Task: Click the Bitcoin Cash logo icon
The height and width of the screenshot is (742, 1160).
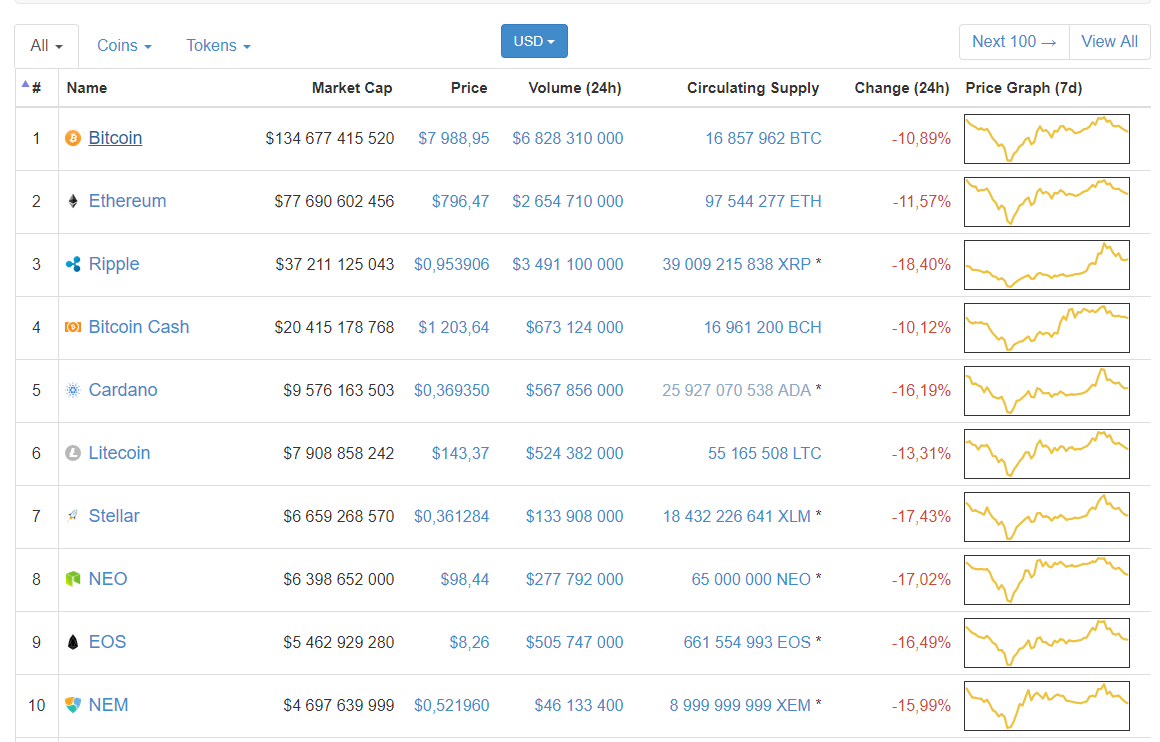Action: click(72, 327)
